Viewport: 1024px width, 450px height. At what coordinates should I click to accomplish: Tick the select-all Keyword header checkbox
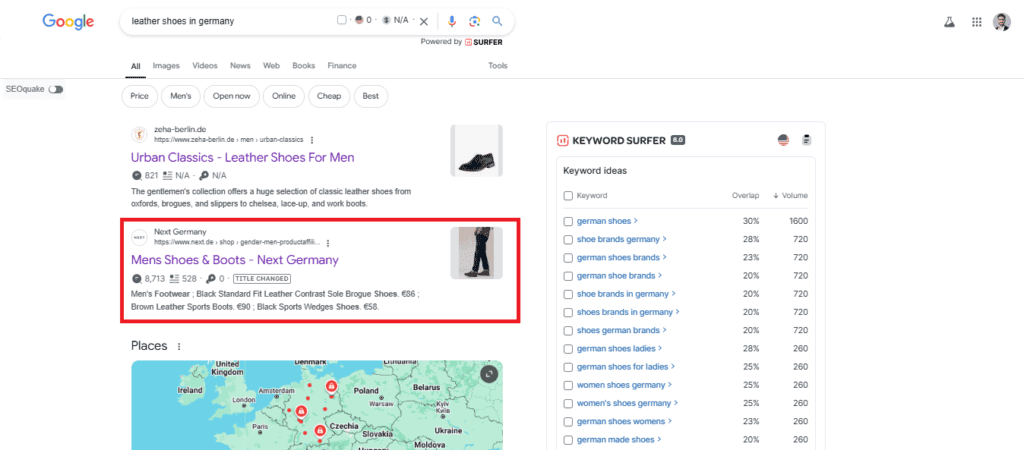[x=569, y=196]
